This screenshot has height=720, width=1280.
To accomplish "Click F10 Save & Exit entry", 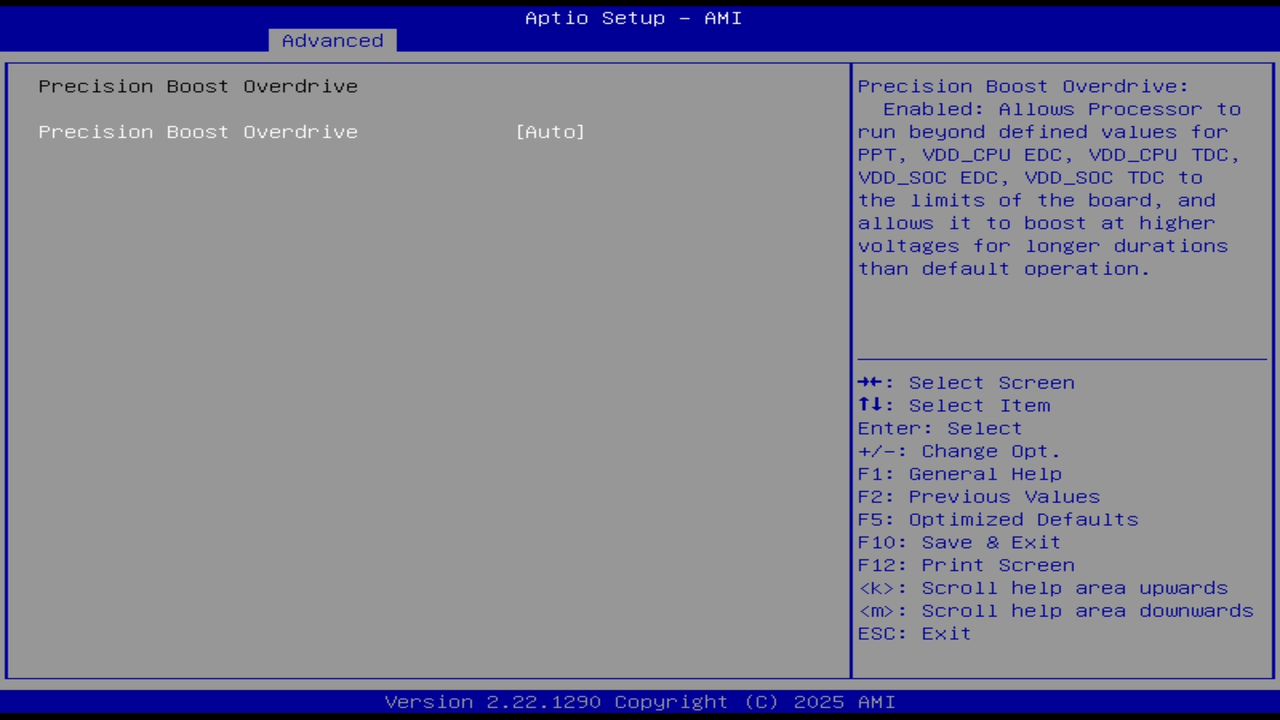I will 958,542.
